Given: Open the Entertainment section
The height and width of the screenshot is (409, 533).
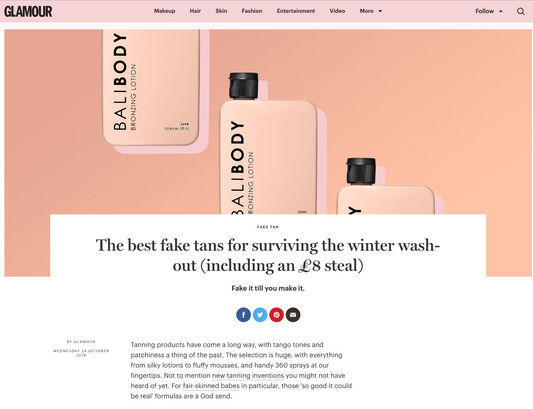Looking at the screenshot, I should point(296,11).
